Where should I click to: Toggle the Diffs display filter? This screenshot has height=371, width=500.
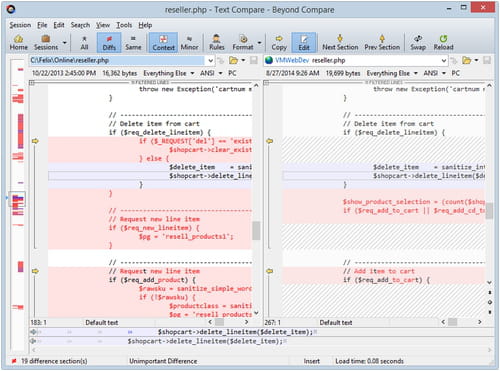coord(109,43)
